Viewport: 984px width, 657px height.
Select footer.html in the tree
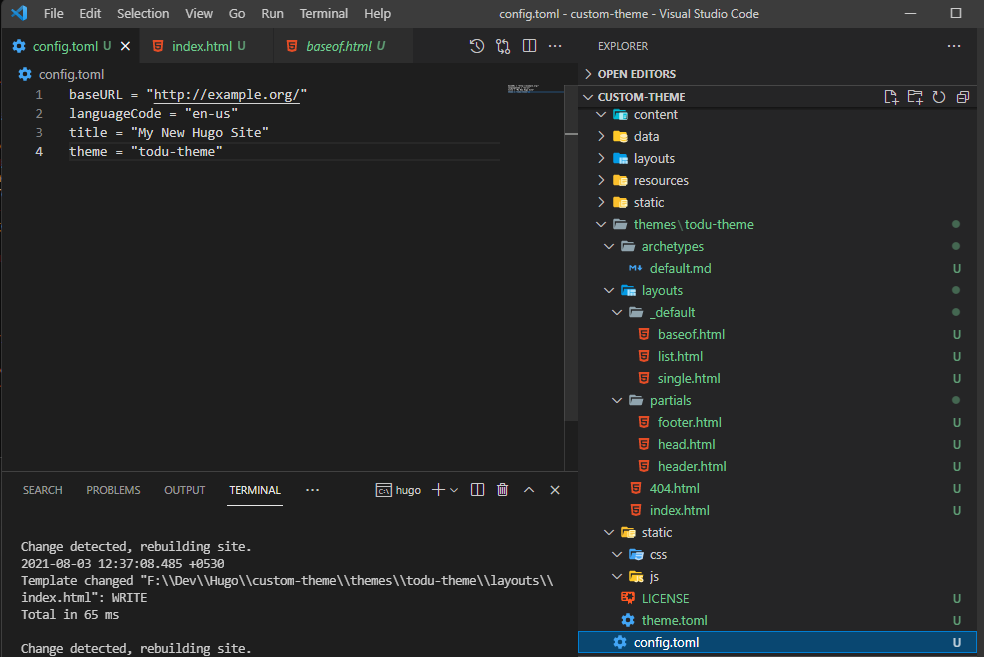(689, 422)
